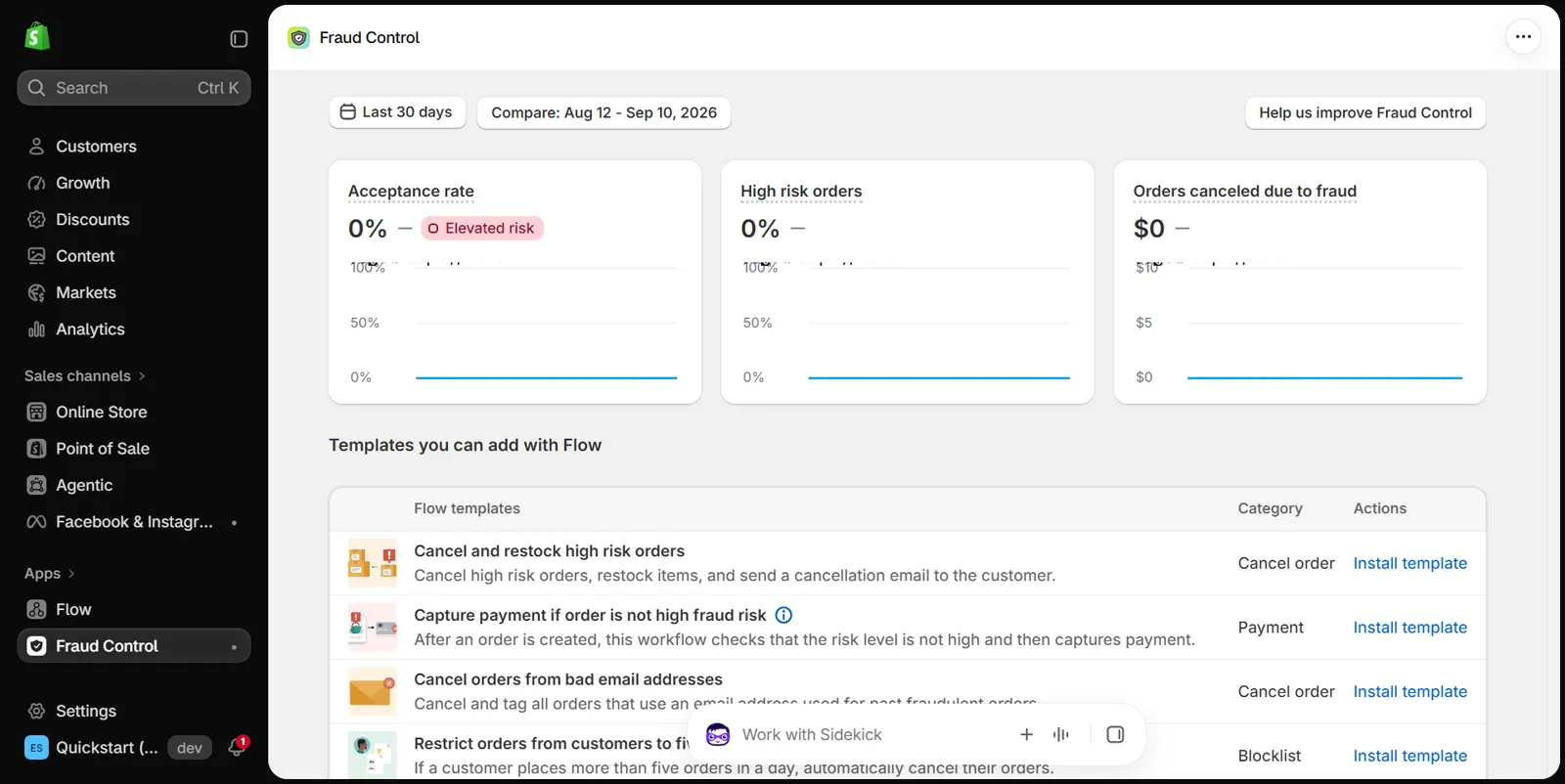Navigate to Analytics

point(134,329)
